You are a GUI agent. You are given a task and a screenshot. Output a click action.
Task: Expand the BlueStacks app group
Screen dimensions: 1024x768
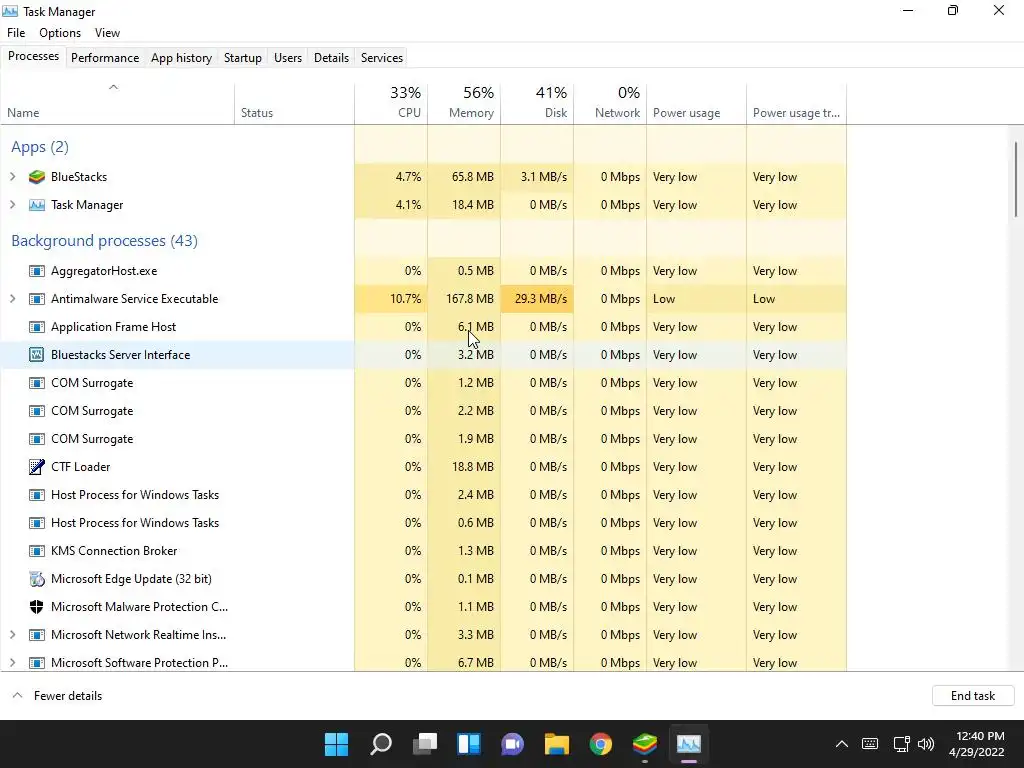click(12, 177)
